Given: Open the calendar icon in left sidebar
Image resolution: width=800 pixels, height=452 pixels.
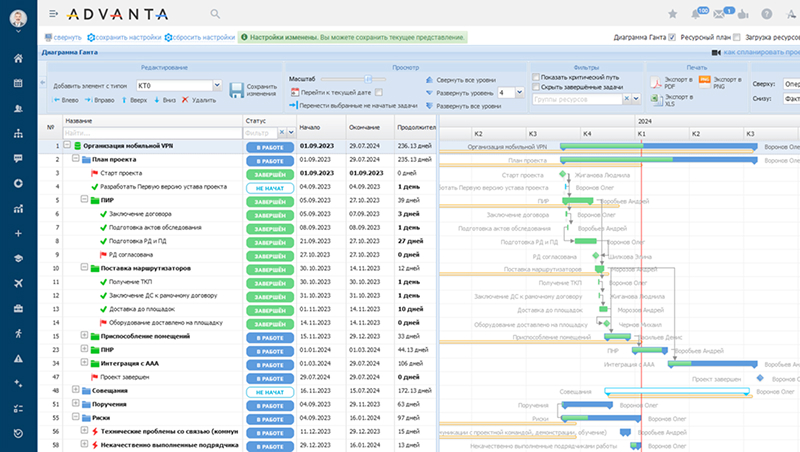Looking at the screenshot, I should point(19,83).
